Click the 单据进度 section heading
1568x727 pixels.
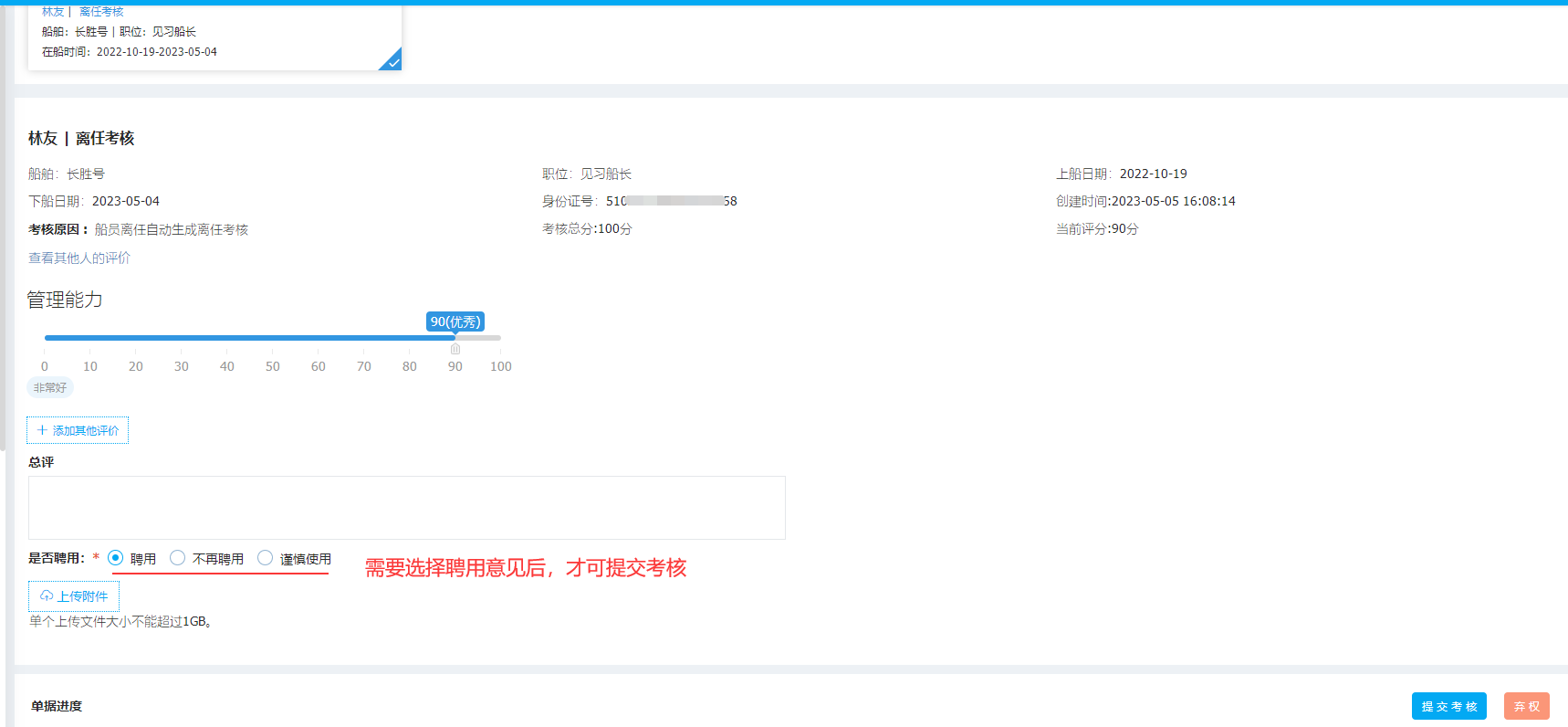[57, 706]
